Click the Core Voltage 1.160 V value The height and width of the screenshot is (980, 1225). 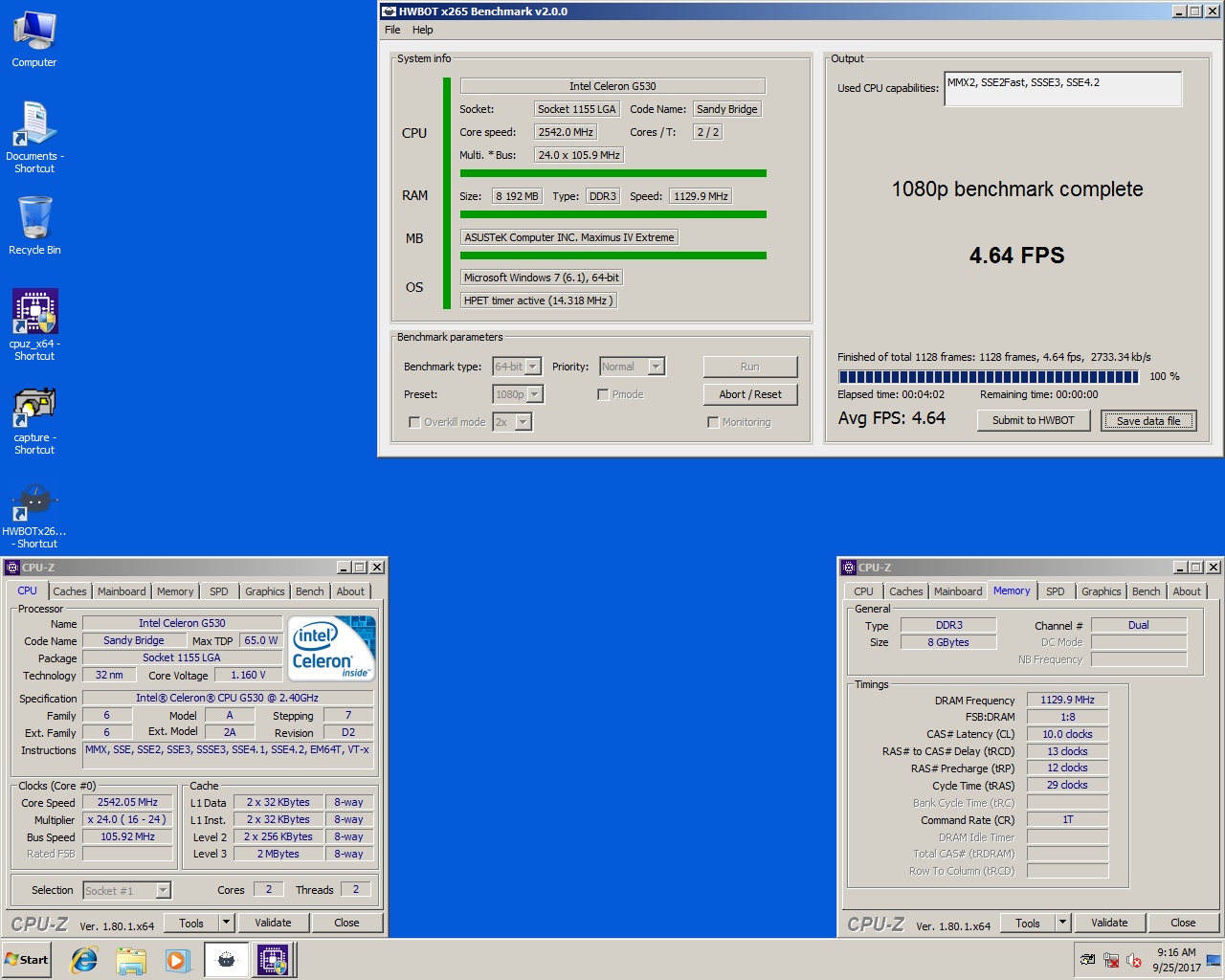(x=248, y=675)
